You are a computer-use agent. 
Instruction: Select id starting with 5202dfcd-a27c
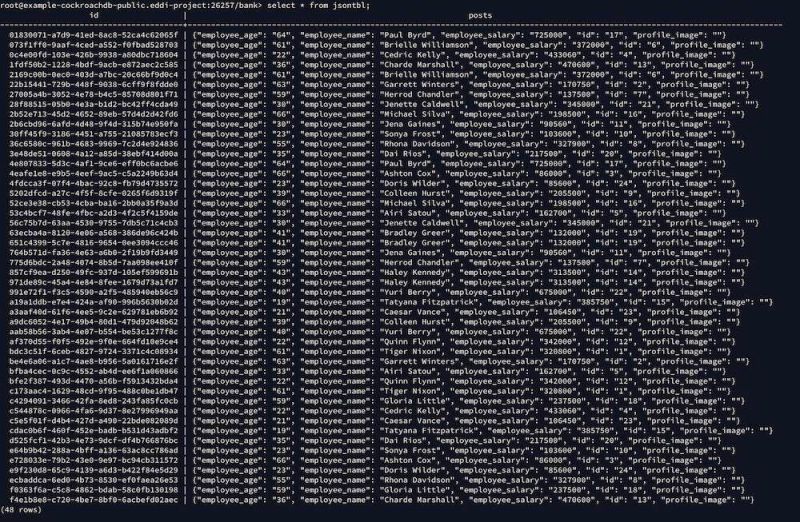tap(93, 193)
